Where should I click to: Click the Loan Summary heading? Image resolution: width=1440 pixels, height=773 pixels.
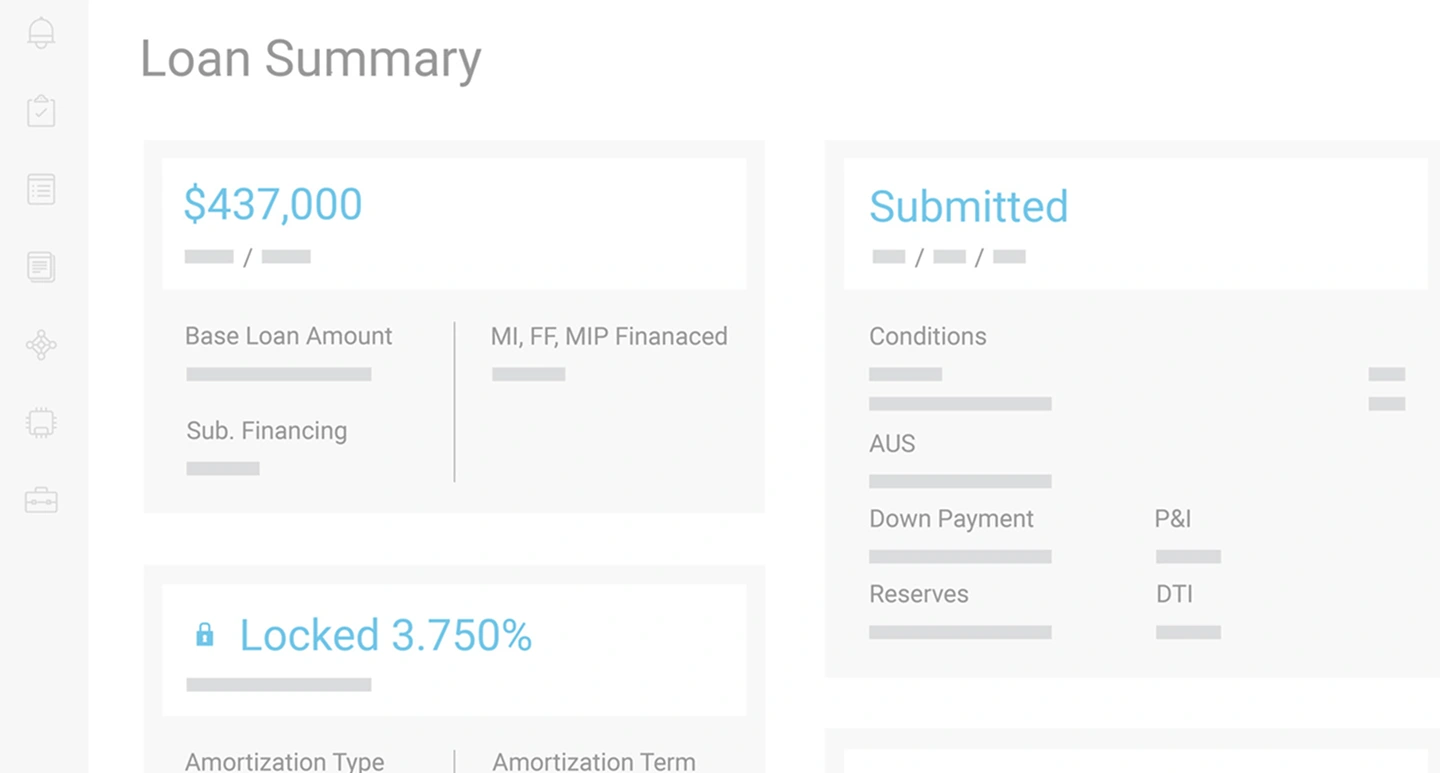(x=310, y=59)
